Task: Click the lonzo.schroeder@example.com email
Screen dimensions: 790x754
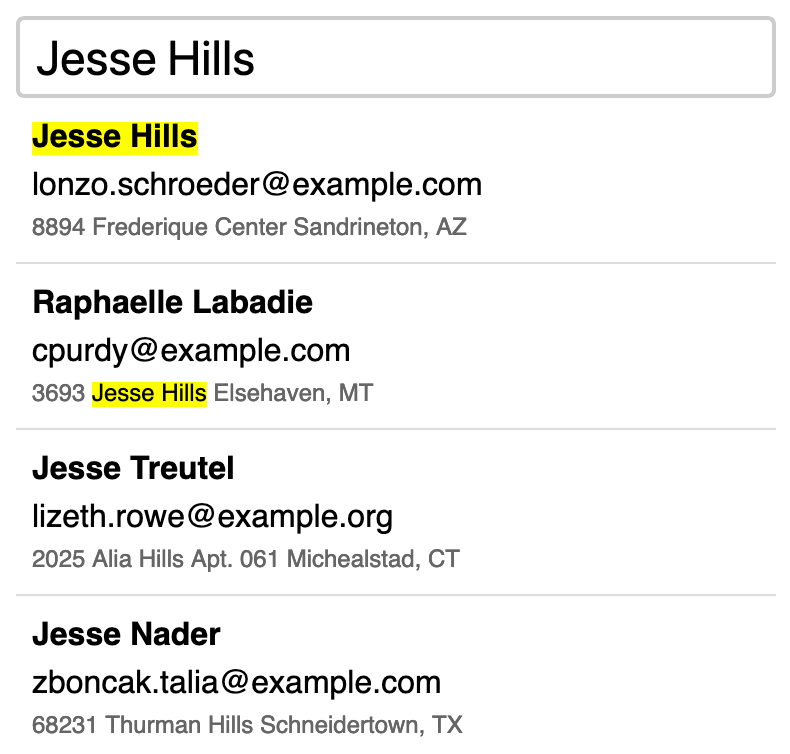Action: (257, 184)
